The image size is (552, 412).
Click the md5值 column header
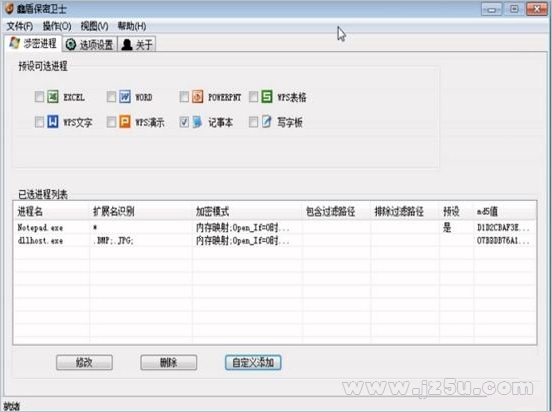click(x=505, y=211)
